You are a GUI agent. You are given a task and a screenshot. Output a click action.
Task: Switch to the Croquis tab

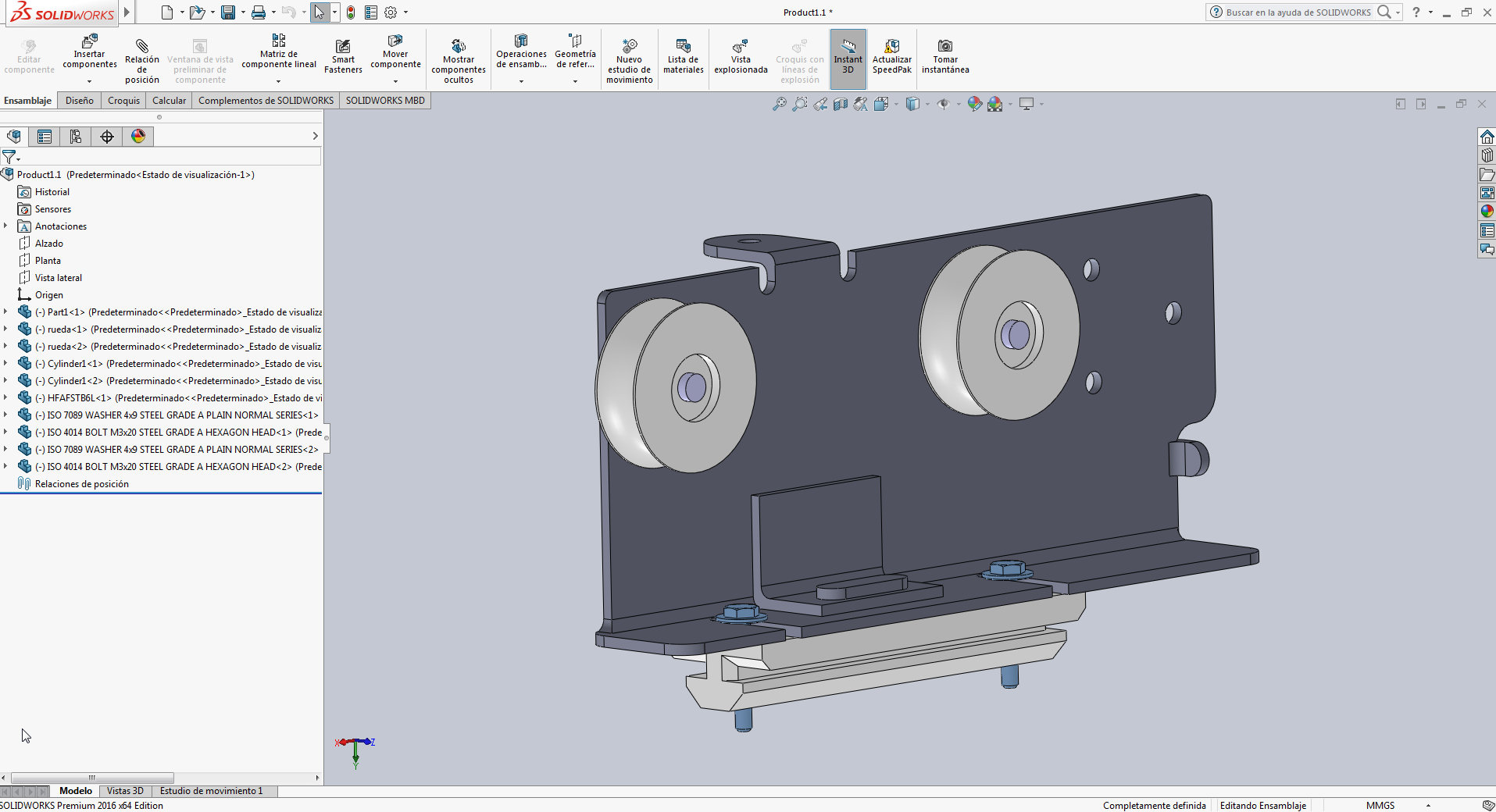point(123,101)
